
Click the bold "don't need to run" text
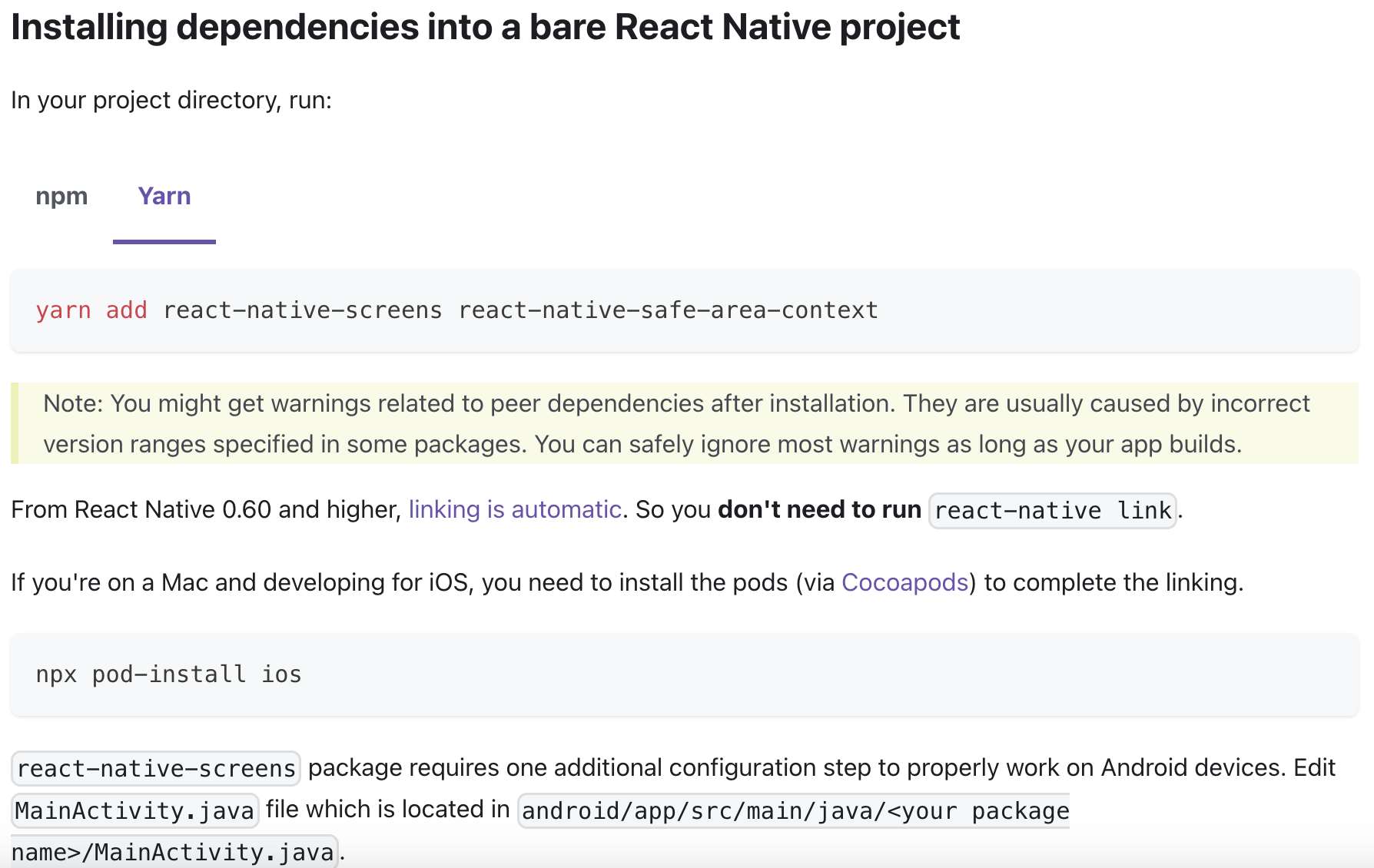click(819, 509)
